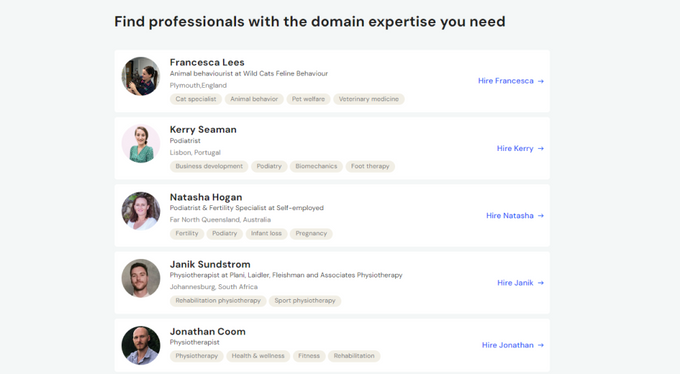The image size is (680, 374).
Task: Click the Biomechanics tag
Action: [x=316, y=167]
